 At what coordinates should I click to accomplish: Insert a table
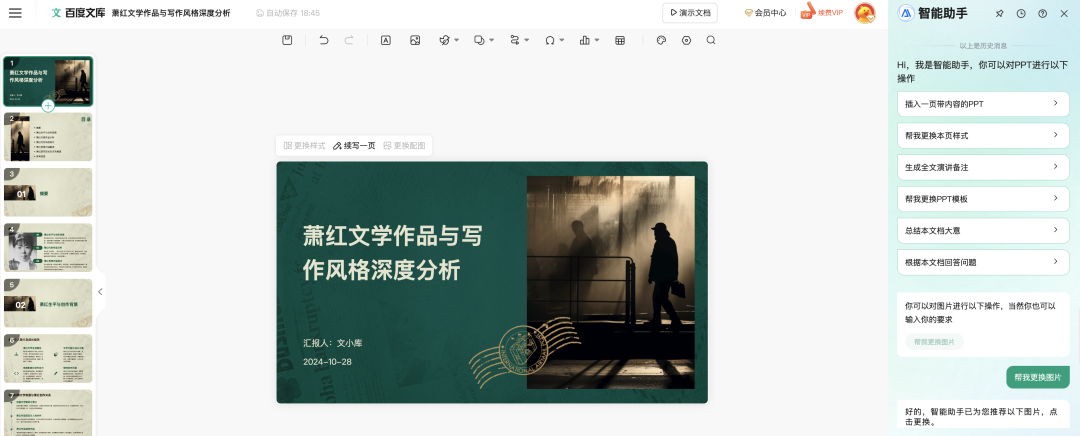(620, 41)
